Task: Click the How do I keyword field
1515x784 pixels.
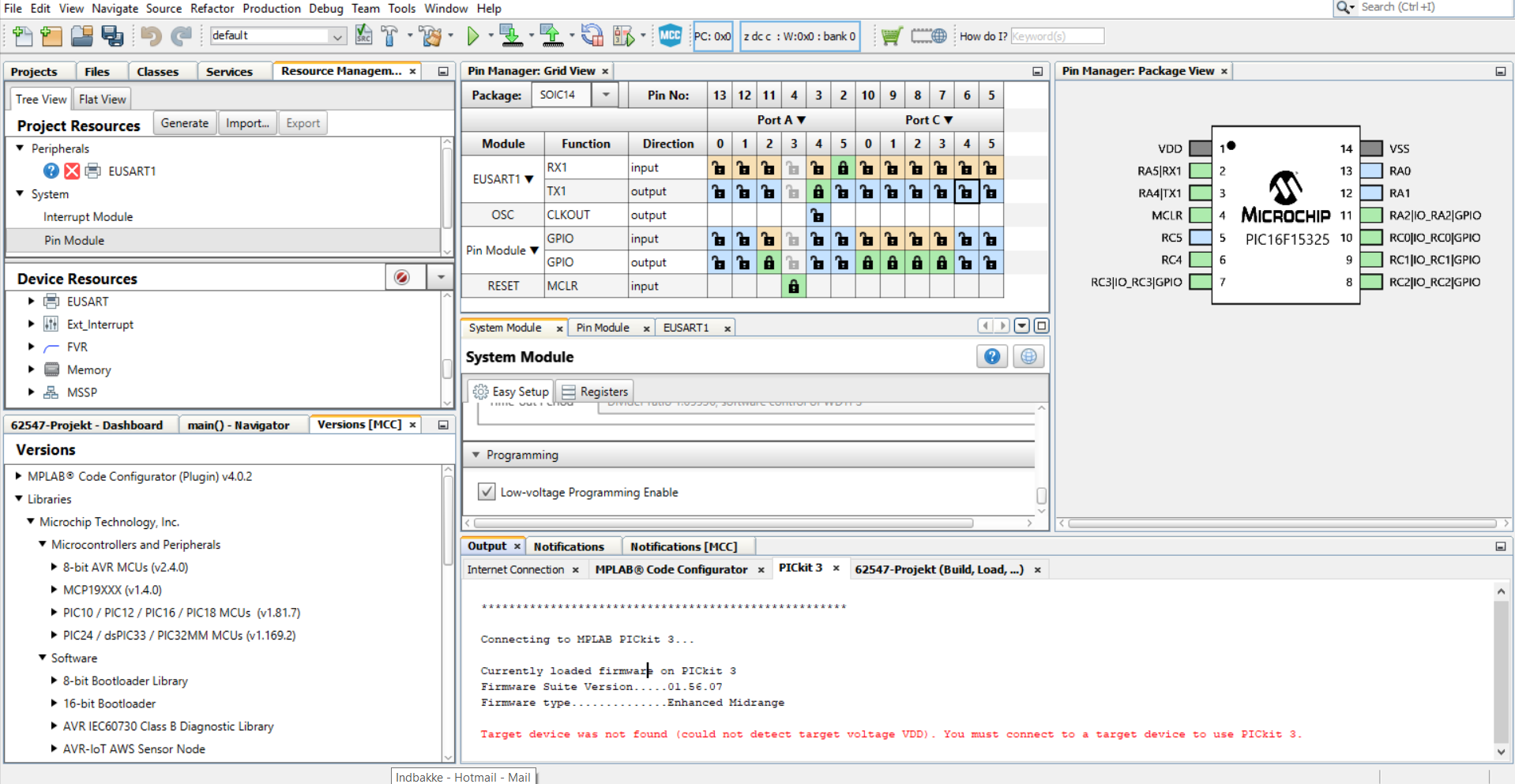Action: pos(1057,36)
